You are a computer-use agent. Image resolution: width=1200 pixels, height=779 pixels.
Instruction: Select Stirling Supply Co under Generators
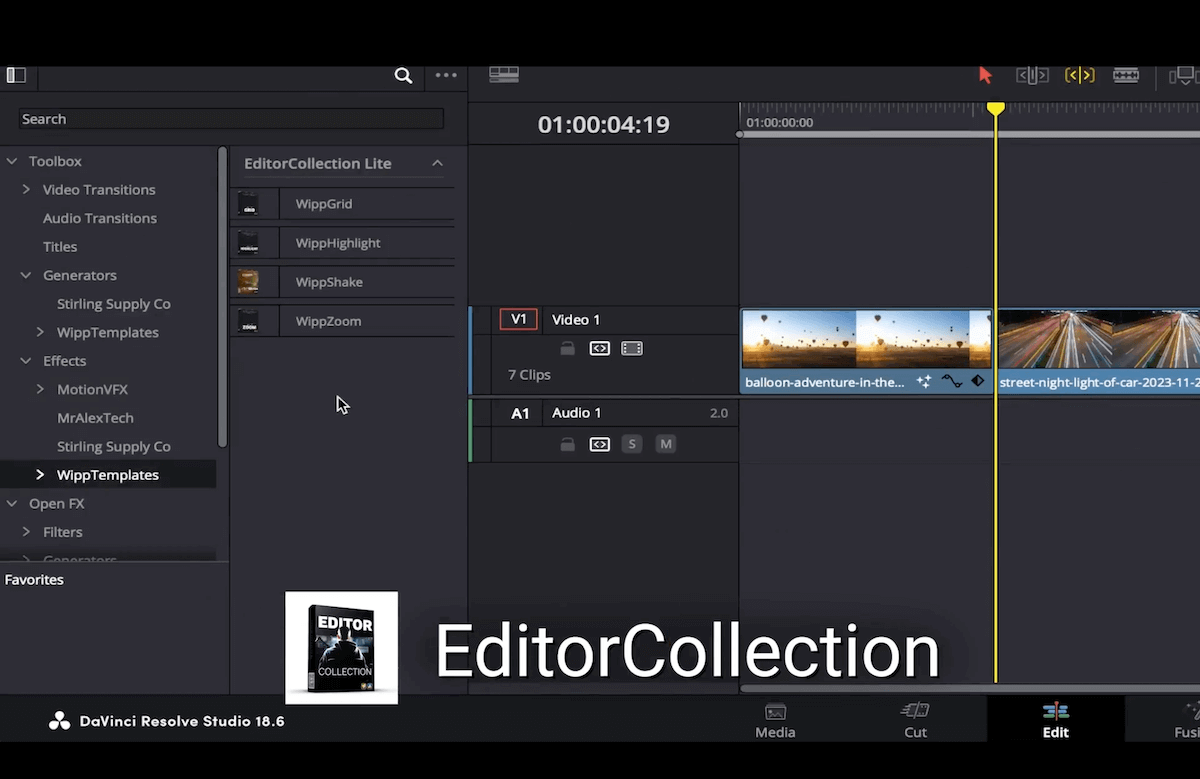coord(114,304)
